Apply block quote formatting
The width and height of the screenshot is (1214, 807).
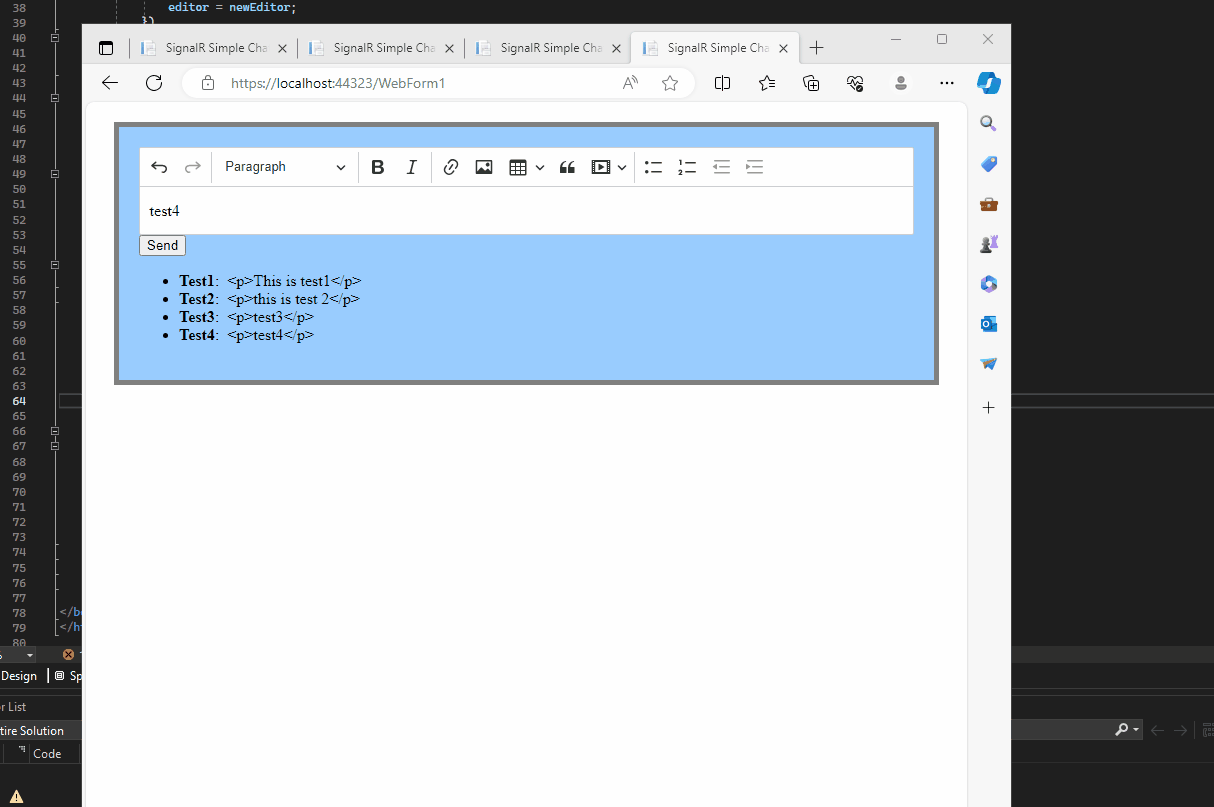[567, 167]
